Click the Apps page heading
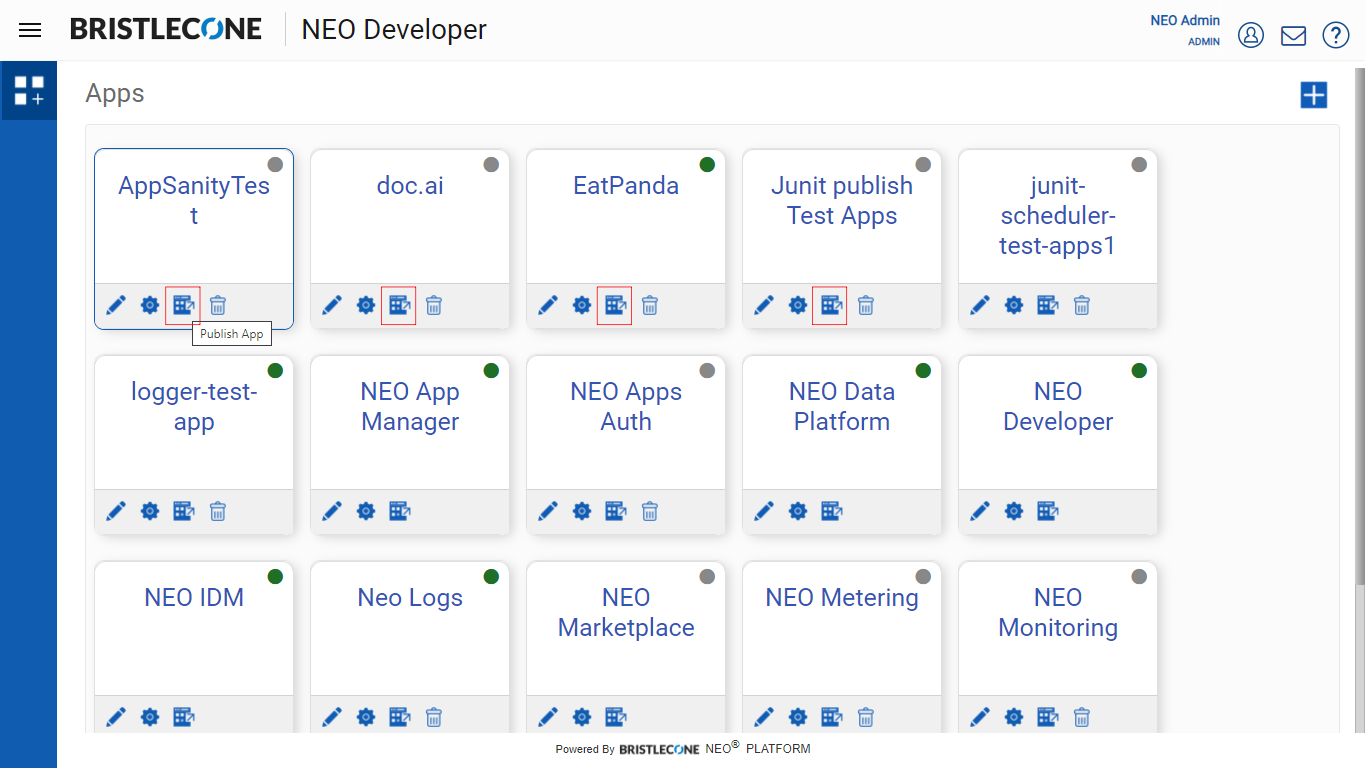The width and height of the screenshot is (1366, 768). pyautogui.click(x=115, y=93)
